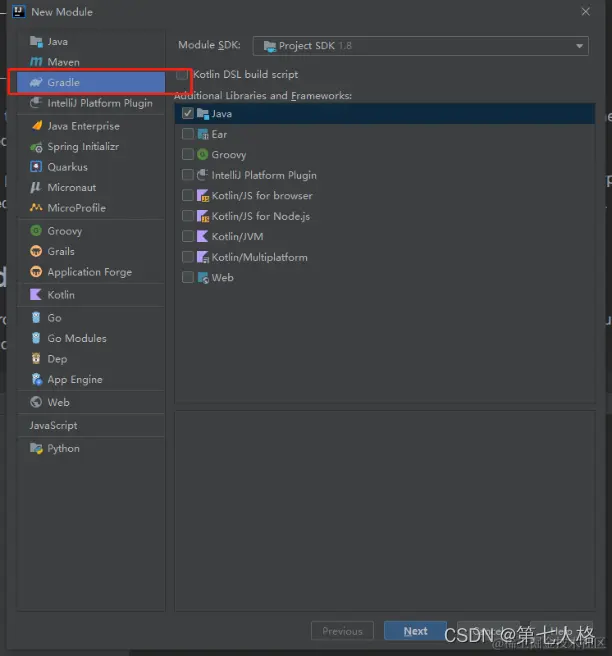Select the Gradle elephant icon
Screen dimensions: 612x656
tap(36, 82)
